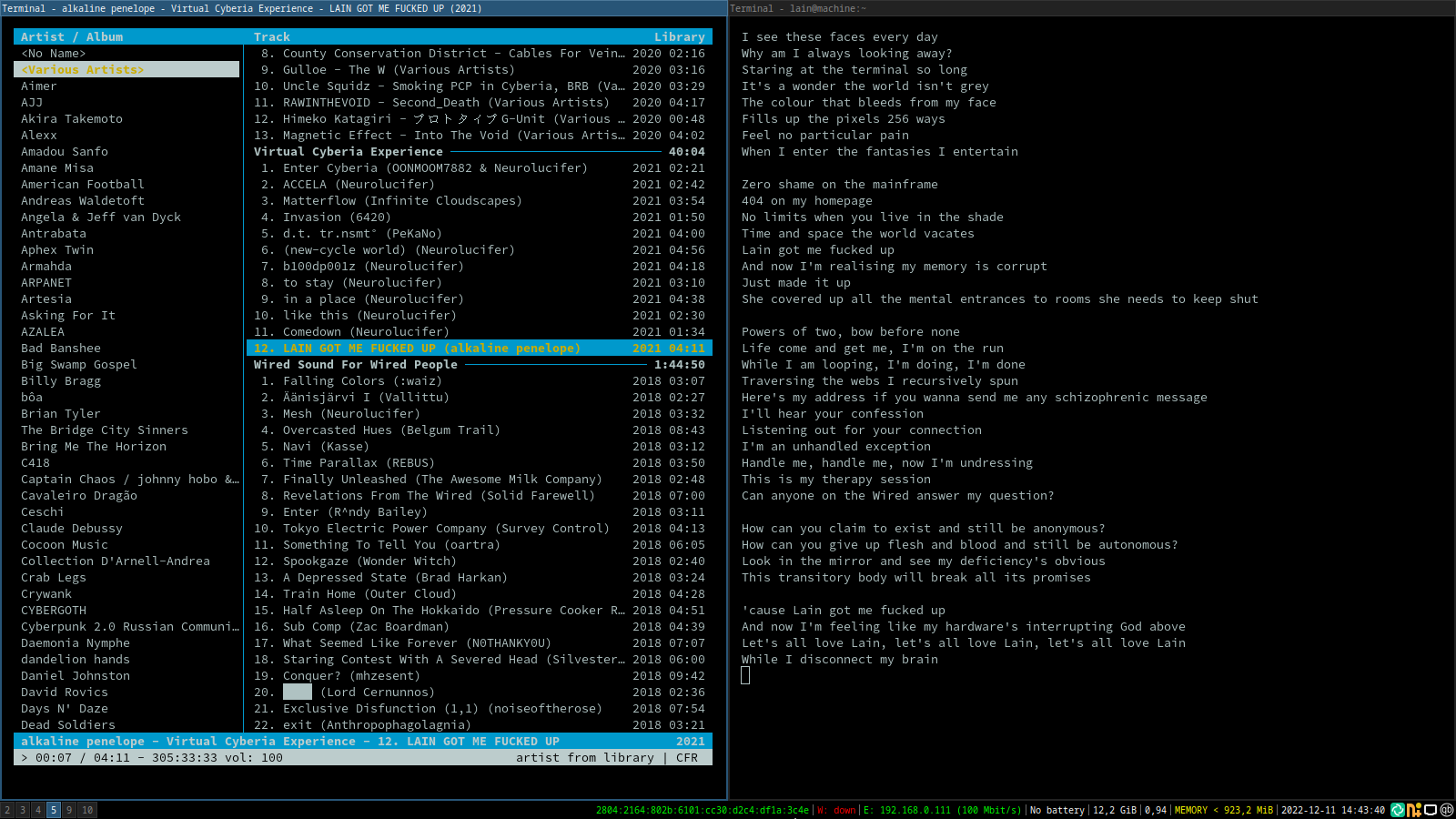Switch to workspace 3
1456x819 pixels.
(x=23, y=810)
